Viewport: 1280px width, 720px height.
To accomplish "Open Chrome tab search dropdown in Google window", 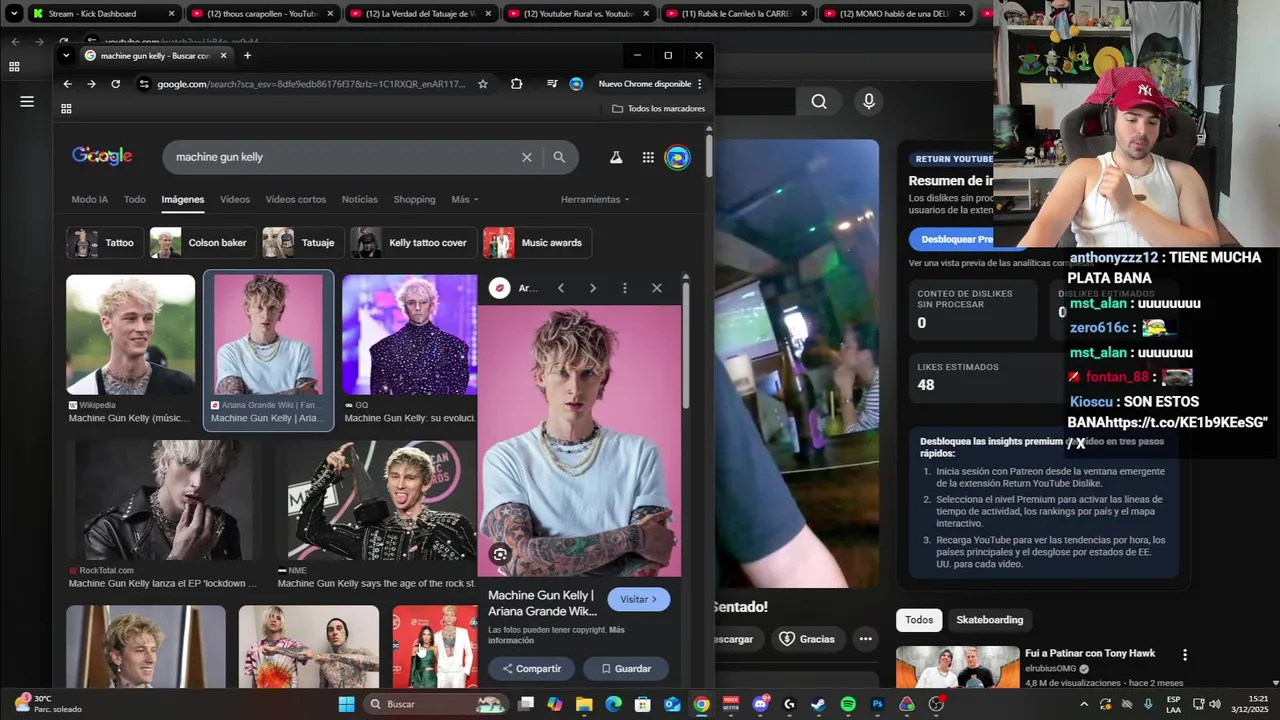I will (66, 55).
